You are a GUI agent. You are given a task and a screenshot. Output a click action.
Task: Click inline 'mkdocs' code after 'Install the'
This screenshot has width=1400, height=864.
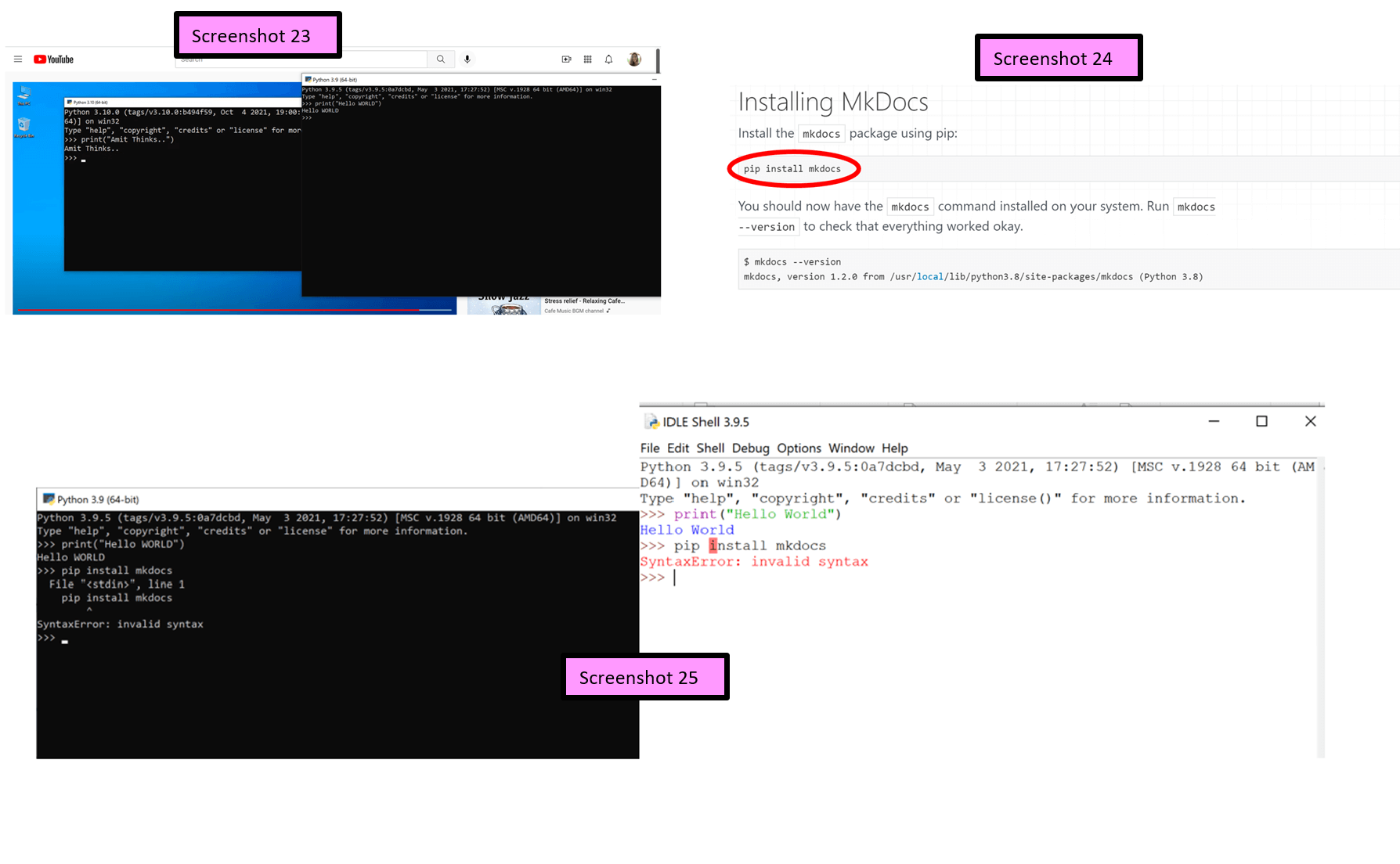click(x=821, y=134)
